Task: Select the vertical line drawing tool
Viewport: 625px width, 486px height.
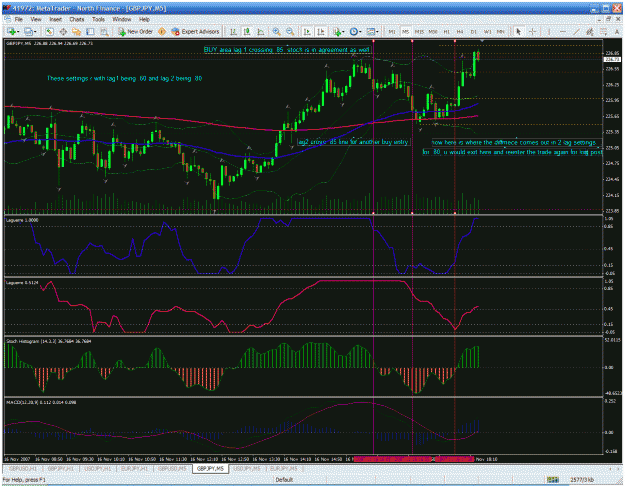Action: [549, 31]
